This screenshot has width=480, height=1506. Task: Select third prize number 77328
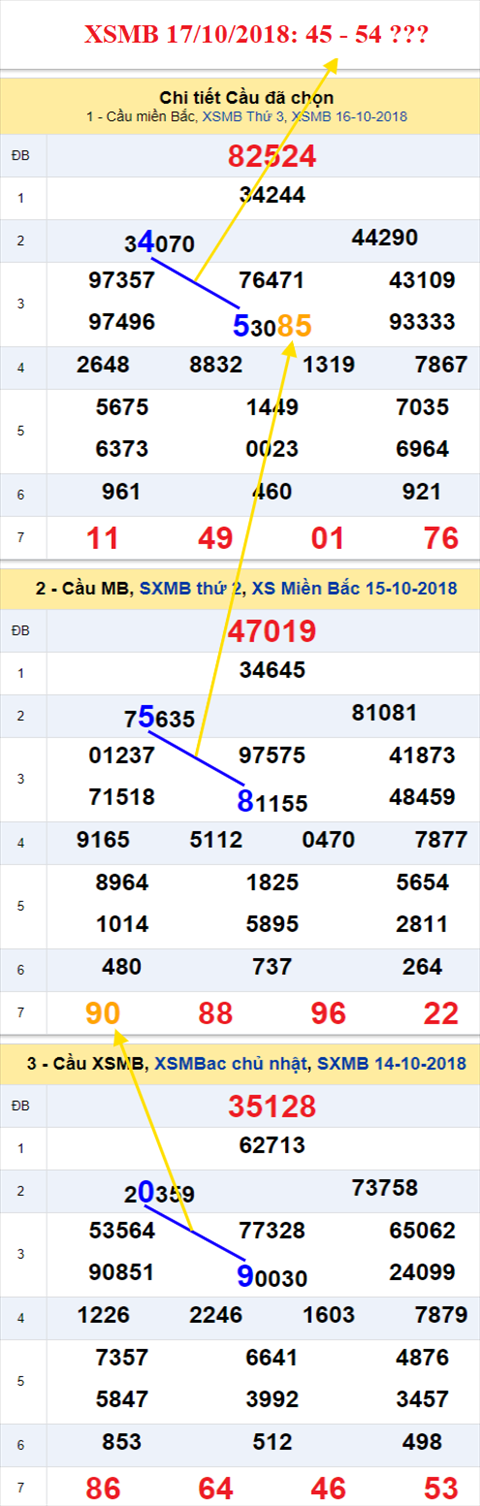click(272, 1231)
